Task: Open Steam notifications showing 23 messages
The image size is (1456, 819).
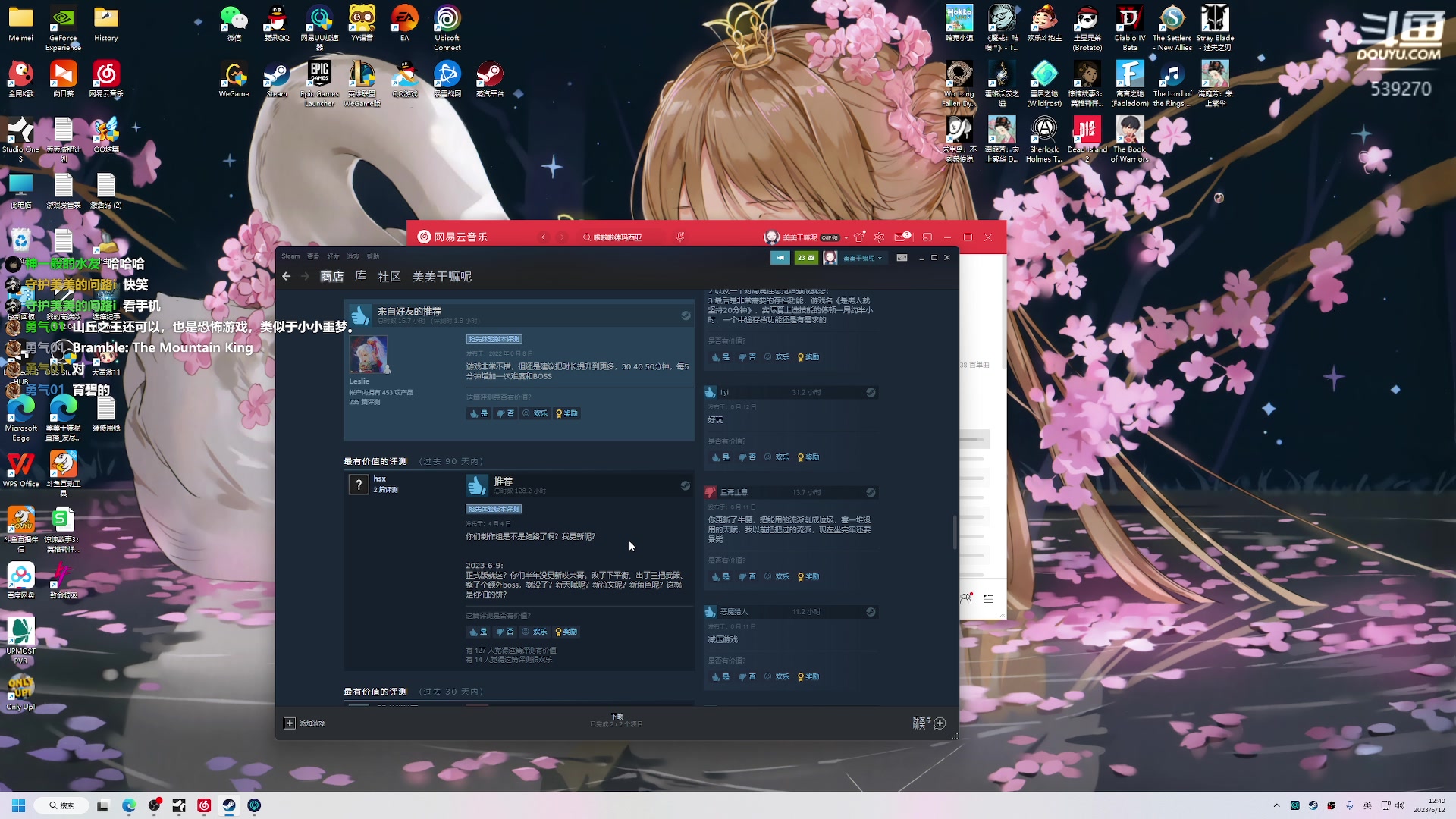Action: coord(806,258)
